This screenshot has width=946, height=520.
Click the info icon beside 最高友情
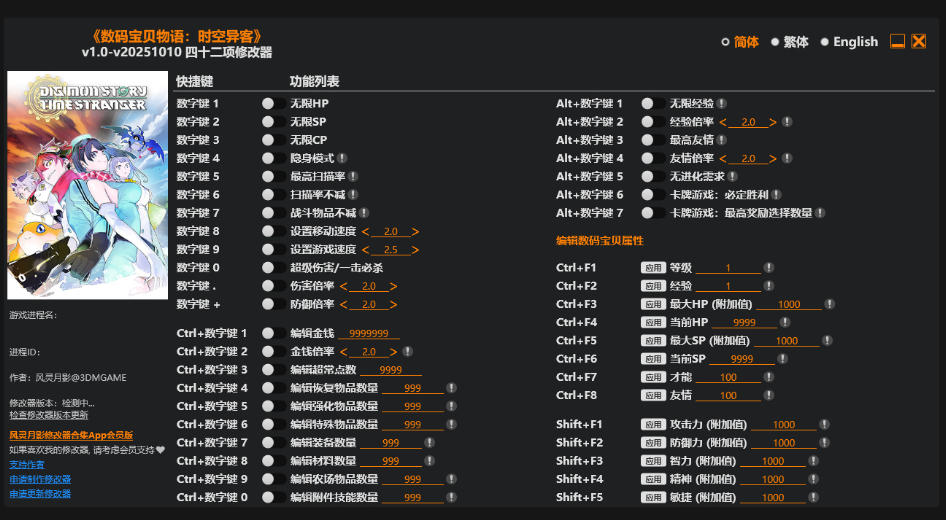point(722,139)
